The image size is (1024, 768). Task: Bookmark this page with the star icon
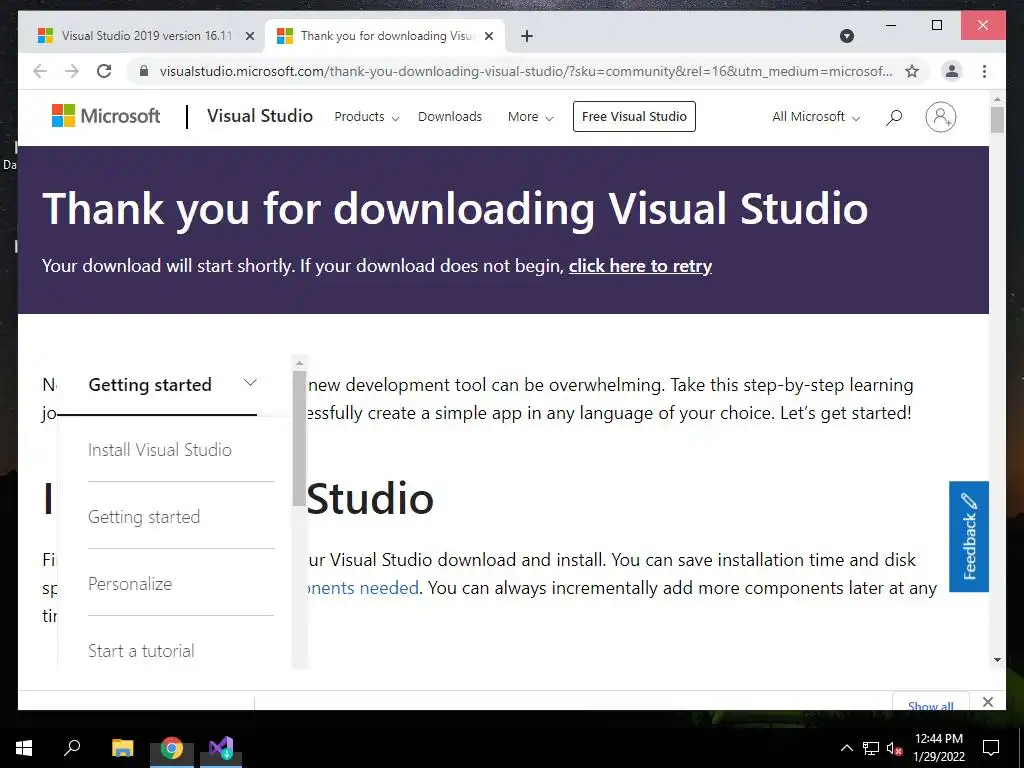point(912,71)
